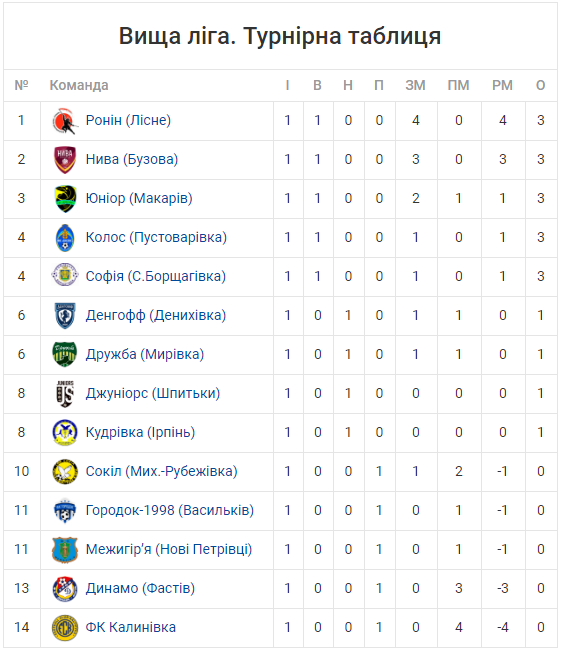
Task: Click the Вища ліга. Турнірна таблиця title
Action: pyautogui.click(x=280, y=36)
